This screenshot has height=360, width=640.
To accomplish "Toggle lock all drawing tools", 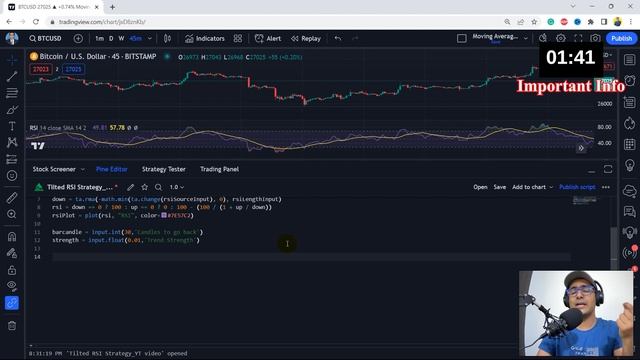I will 12,270.
